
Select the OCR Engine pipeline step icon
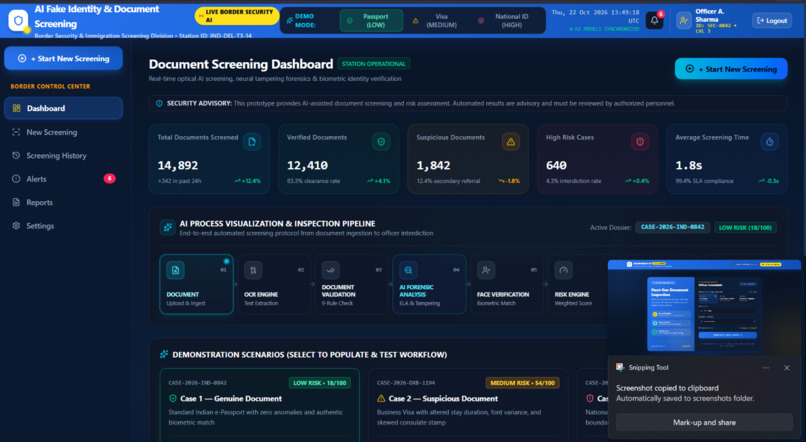point(253,270)
